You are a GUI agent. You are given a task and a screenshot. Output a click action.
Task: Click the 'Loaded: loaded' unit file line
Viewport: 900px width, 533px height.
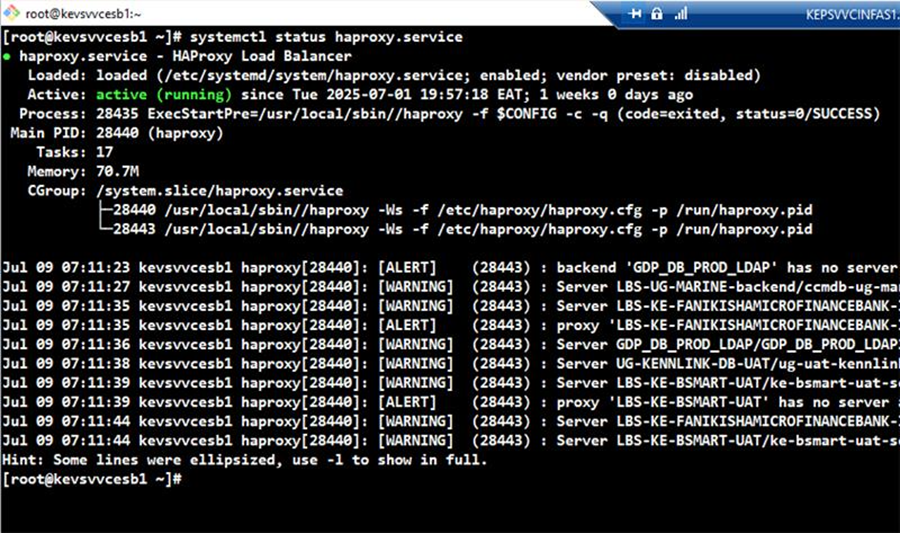click(394, 75)
